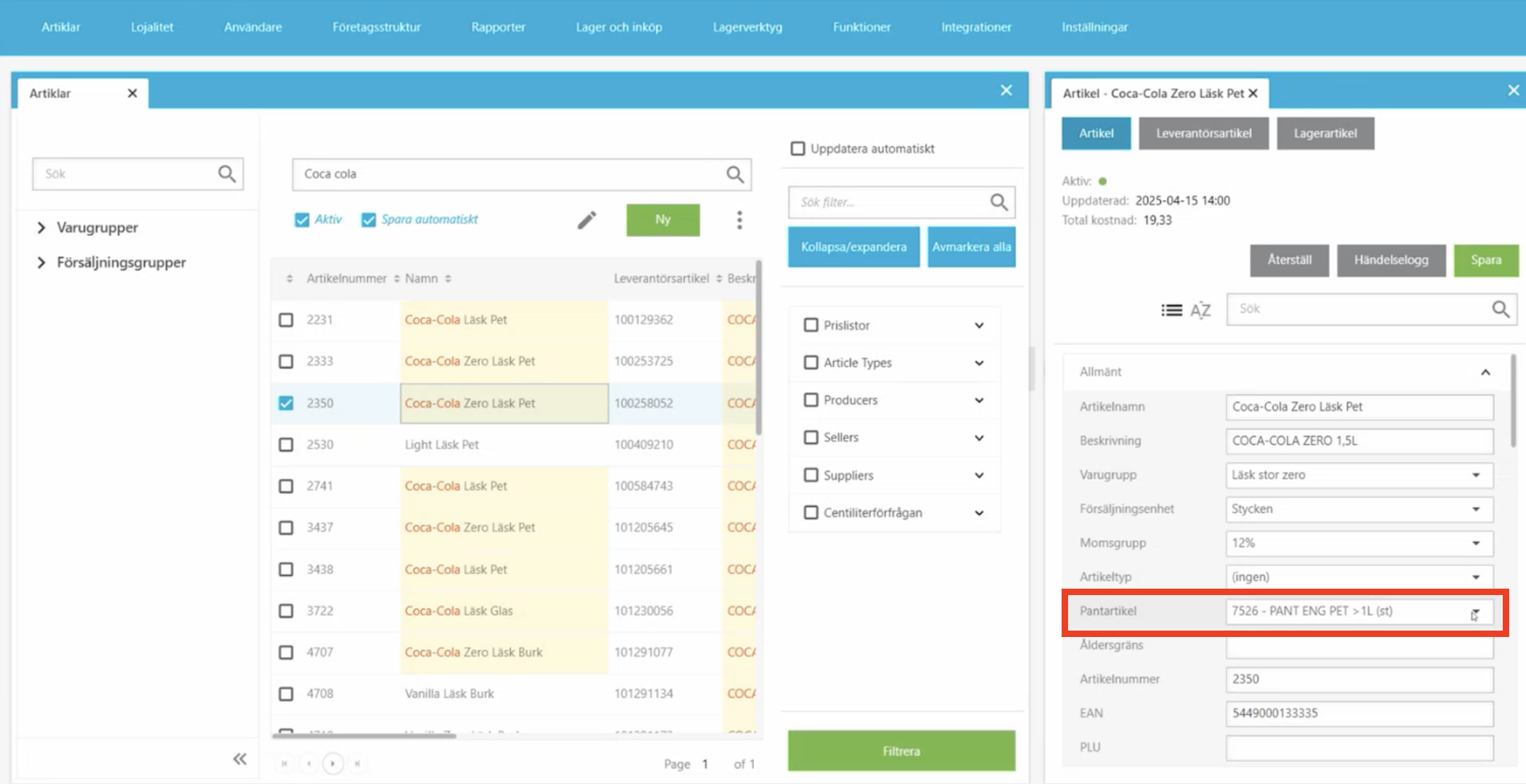Switch to Leverantörsartikel tab
1526x784 pixels.
[1204, 133]
